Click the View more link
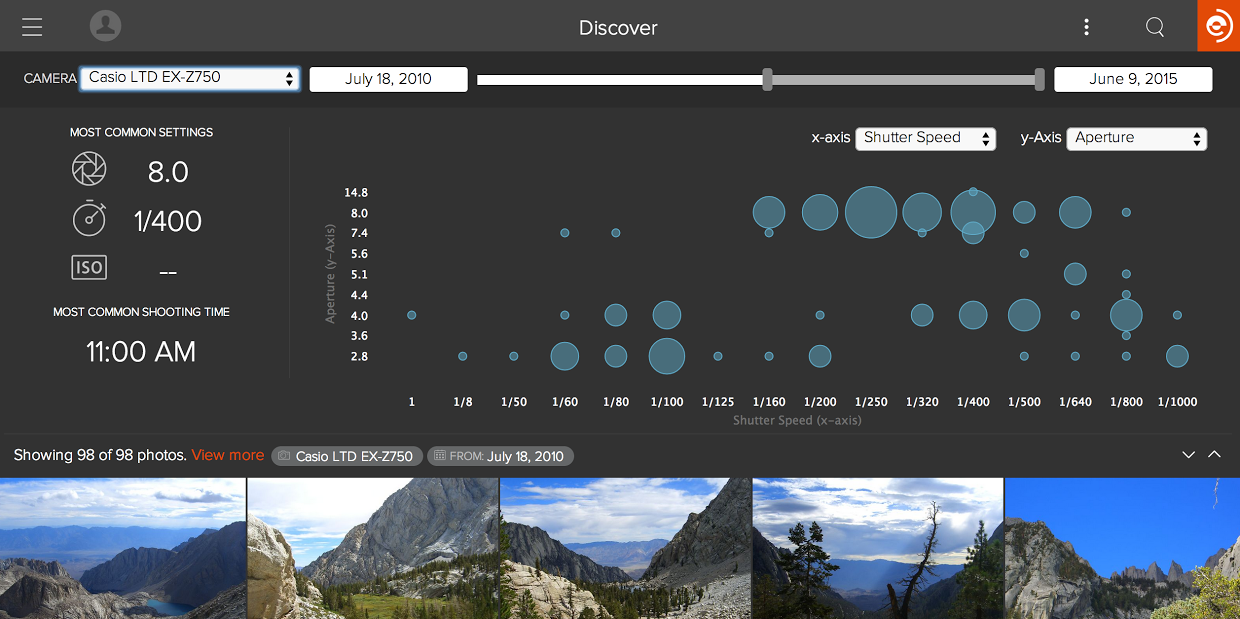This screenshot has width=1240, height=619. click(228, 455)
